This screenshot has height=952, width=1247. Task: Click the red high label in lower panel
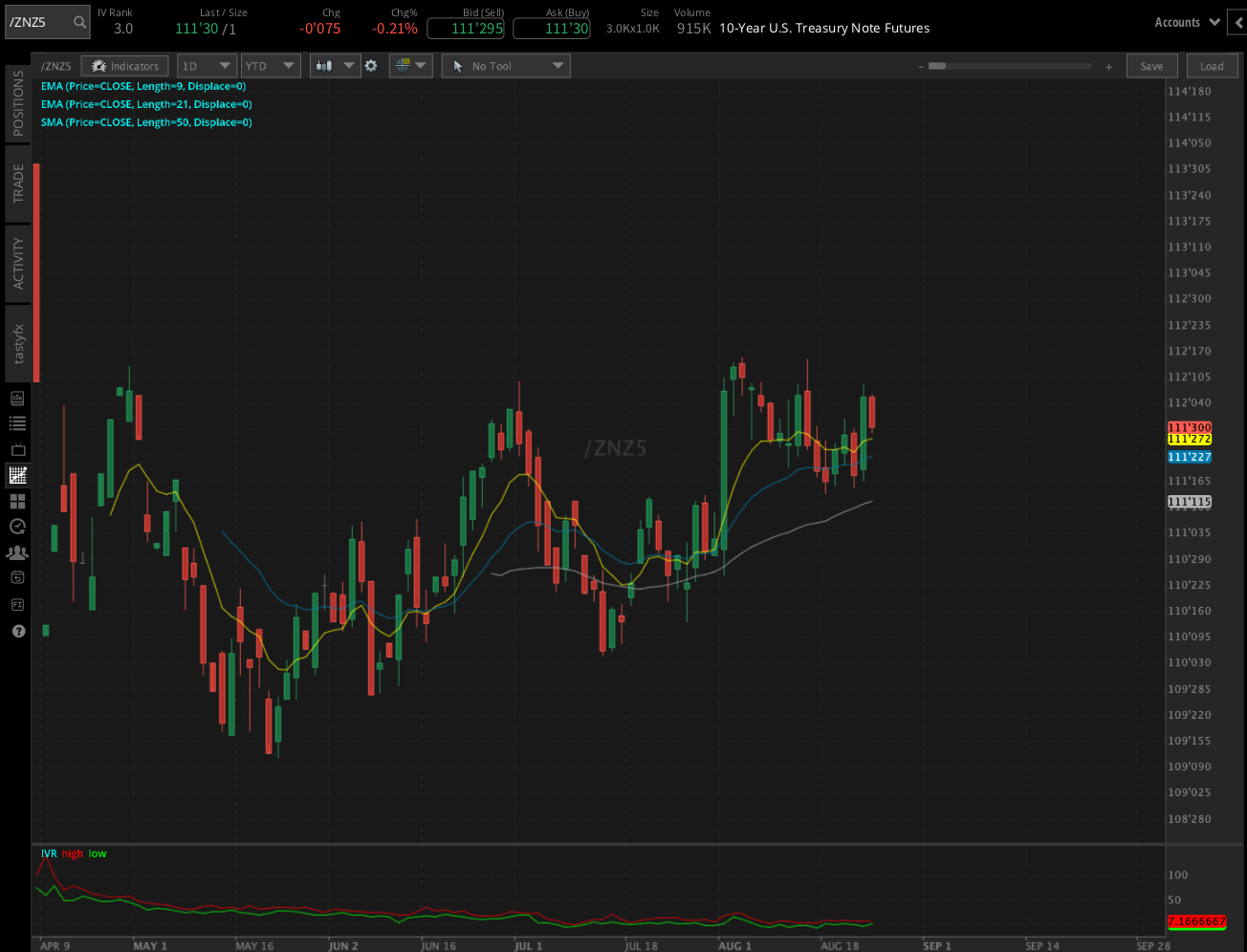73,854
